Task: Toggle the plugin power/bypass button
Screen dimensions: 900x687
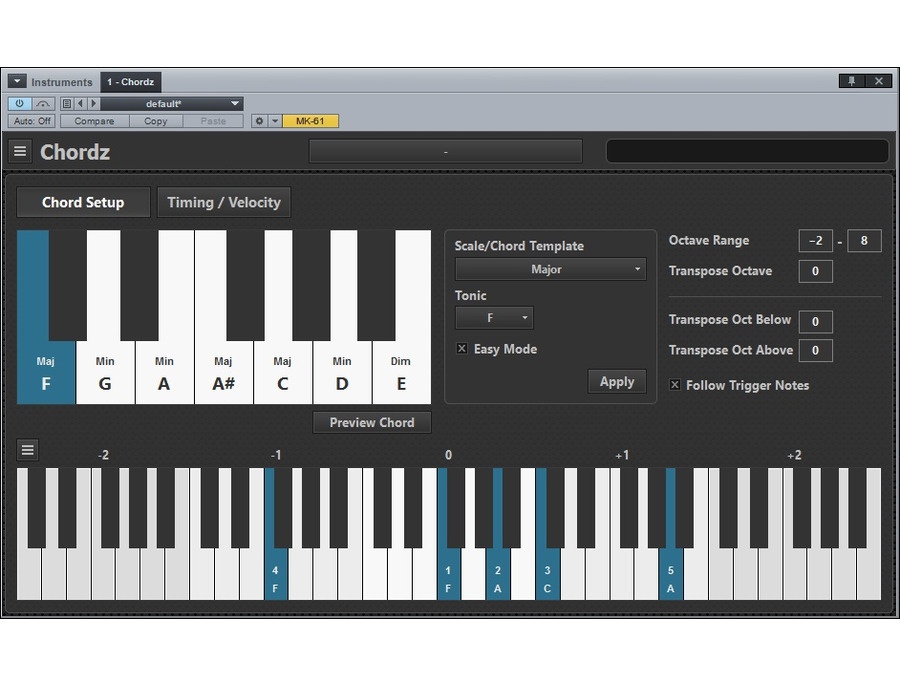Action: pos(20,103)
